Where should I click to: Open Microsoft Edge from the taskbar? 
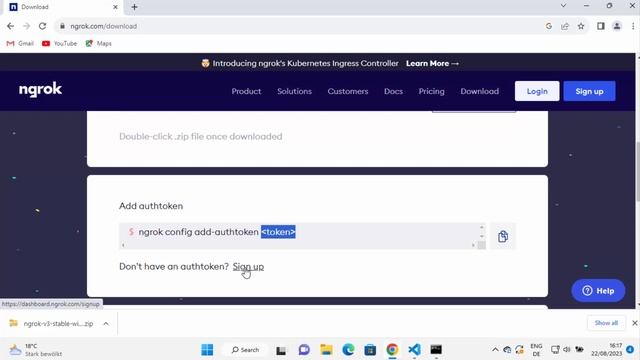pos(348,350)
